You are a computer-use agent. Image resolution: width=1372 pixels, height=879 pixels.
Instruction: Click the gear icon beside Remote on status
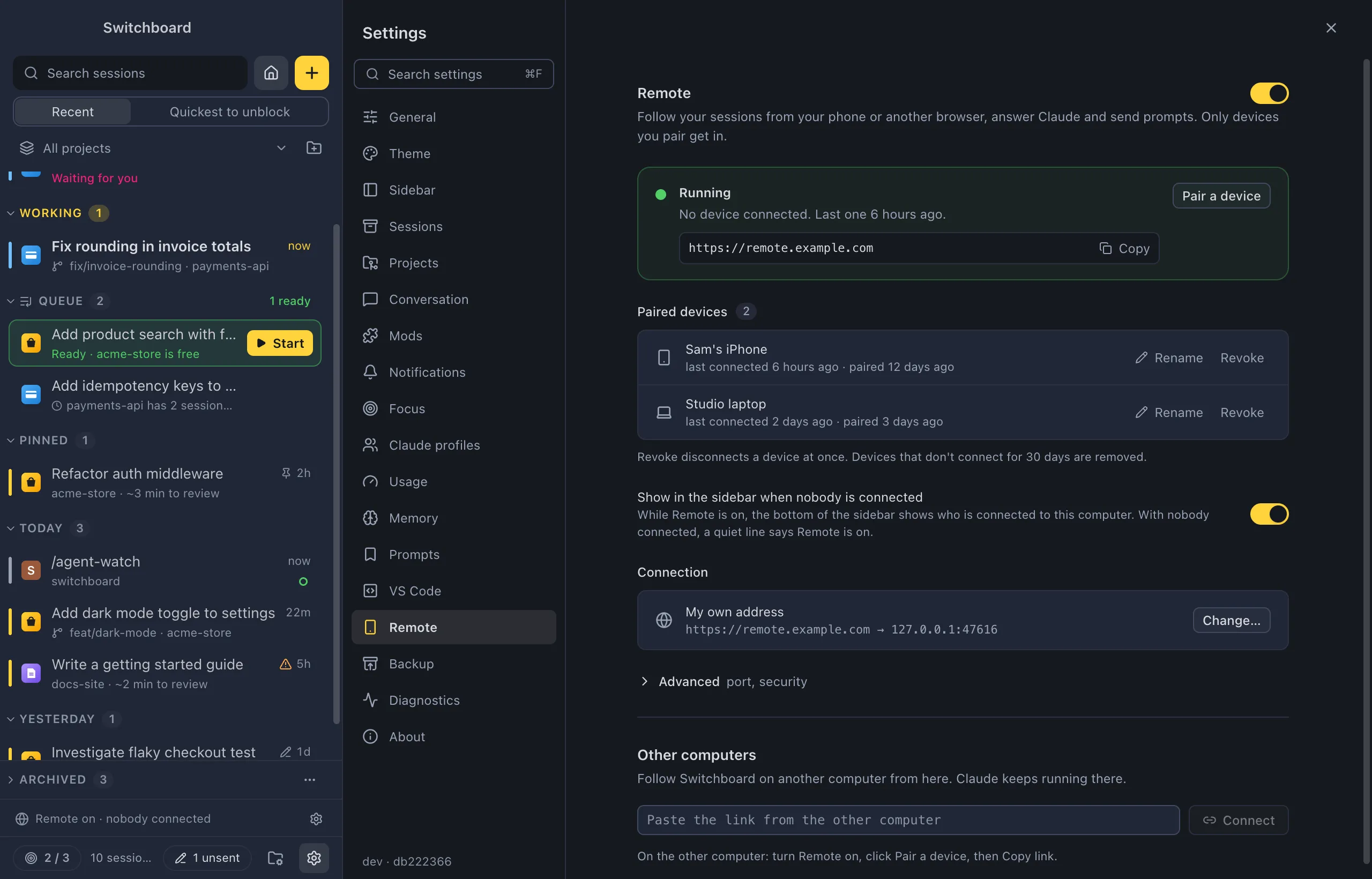point(316,818)
